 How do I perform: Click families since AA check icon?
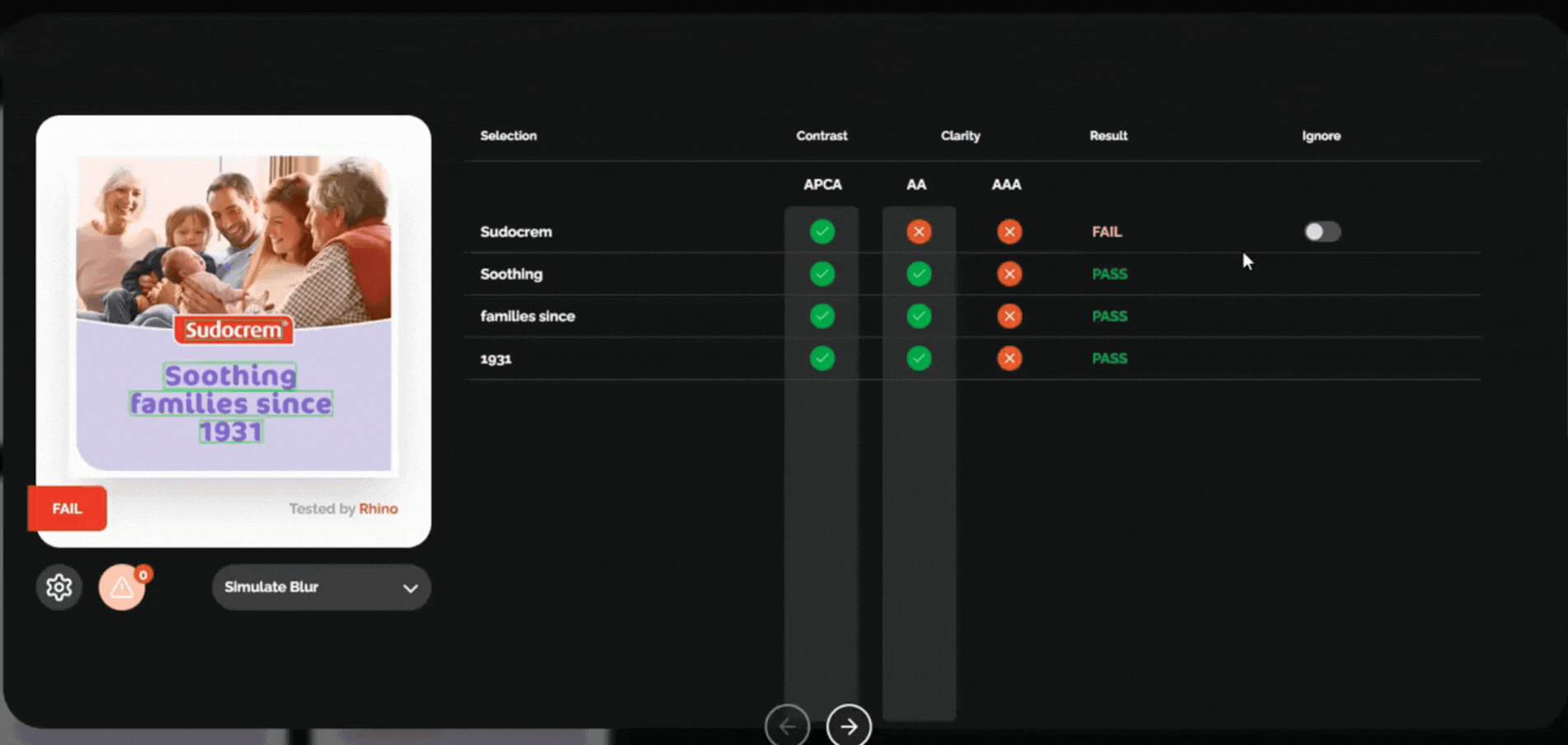[919, 316]
